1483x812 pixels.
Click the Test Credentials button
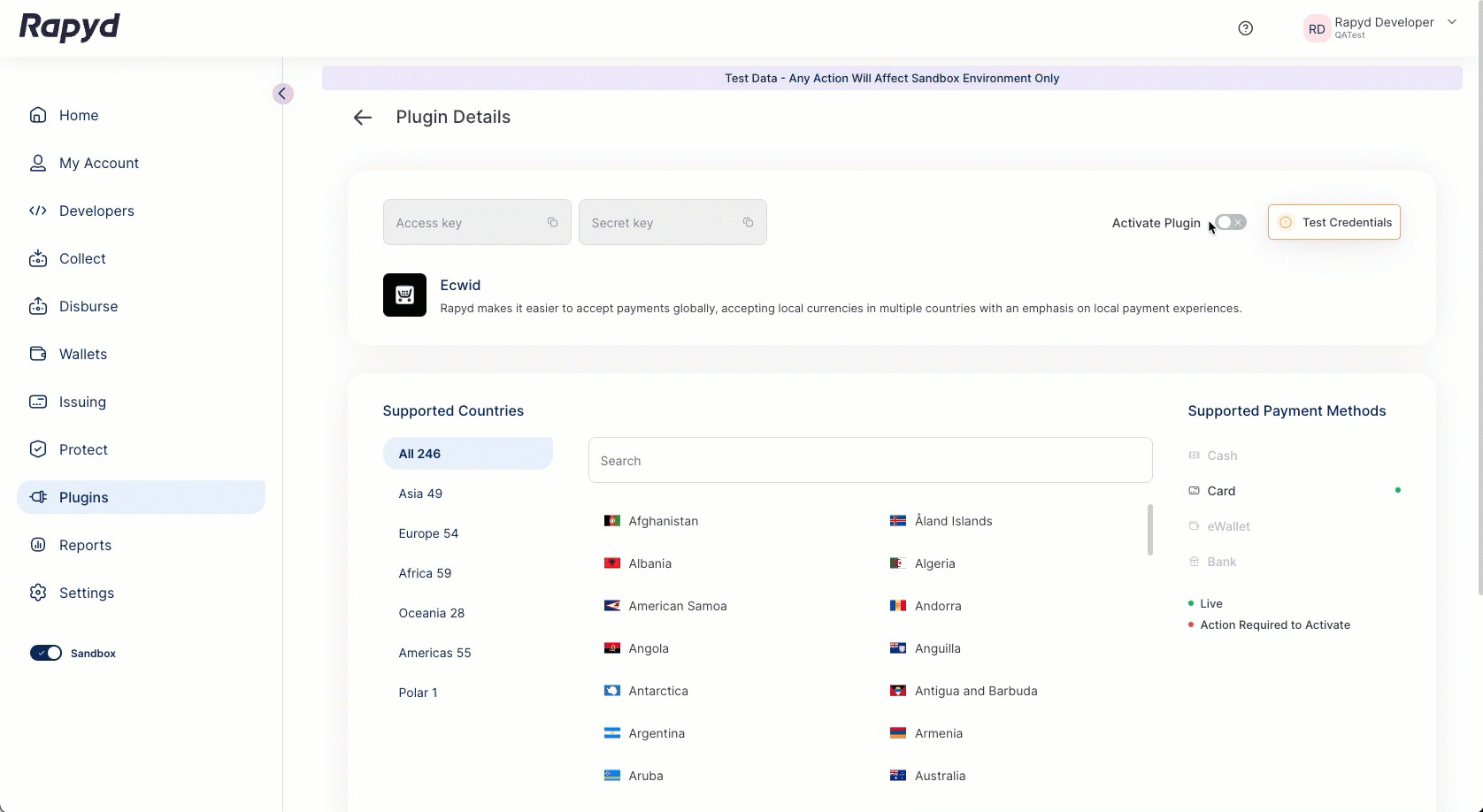point(1333,222)
